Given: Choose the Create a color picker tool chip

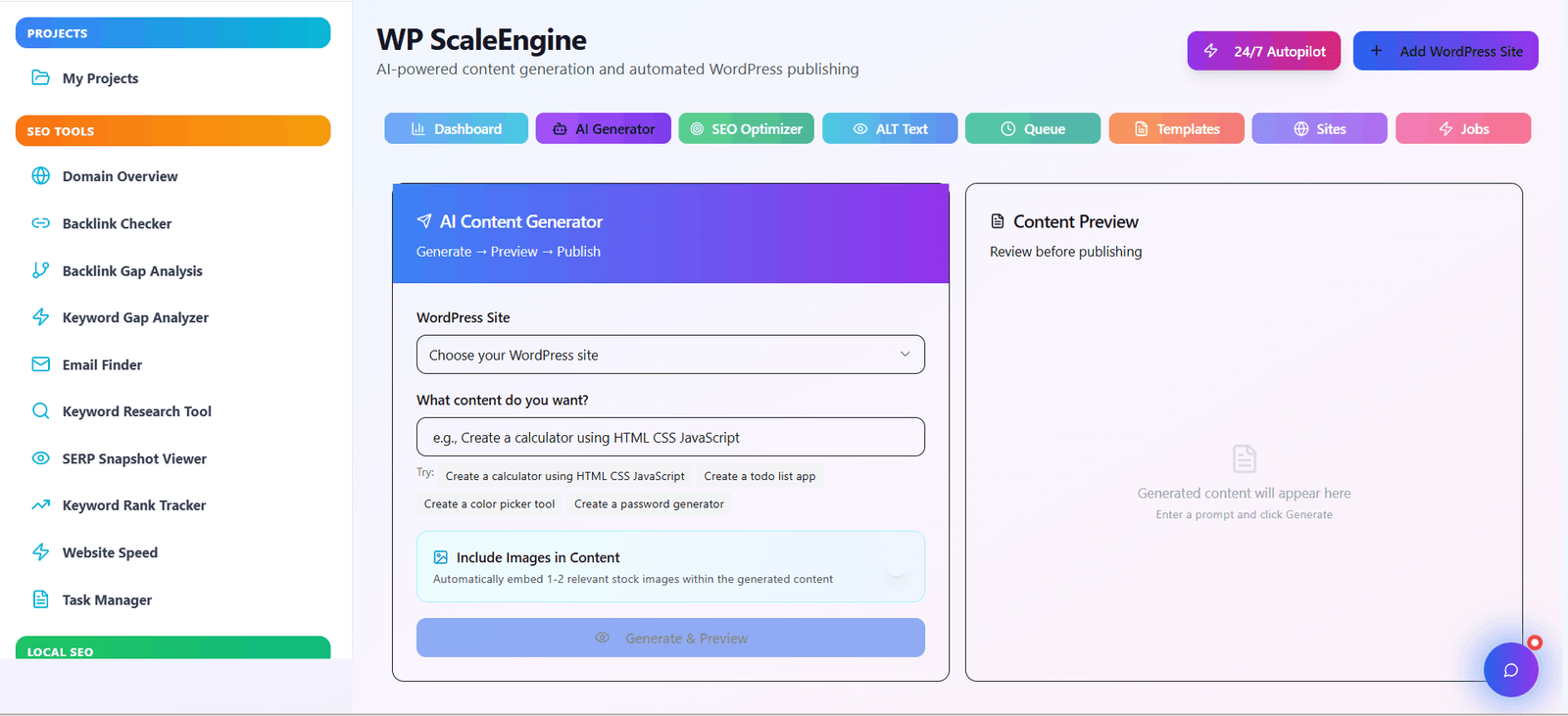Looking at the screenshot, I should coord(489,503).
